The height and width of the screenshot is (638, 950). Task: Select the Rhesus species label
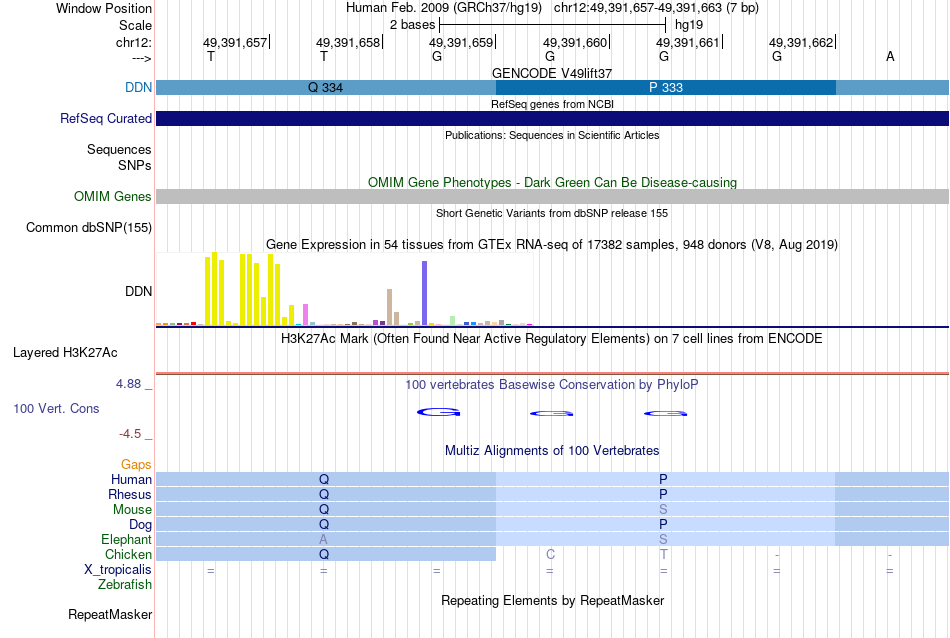130,494
